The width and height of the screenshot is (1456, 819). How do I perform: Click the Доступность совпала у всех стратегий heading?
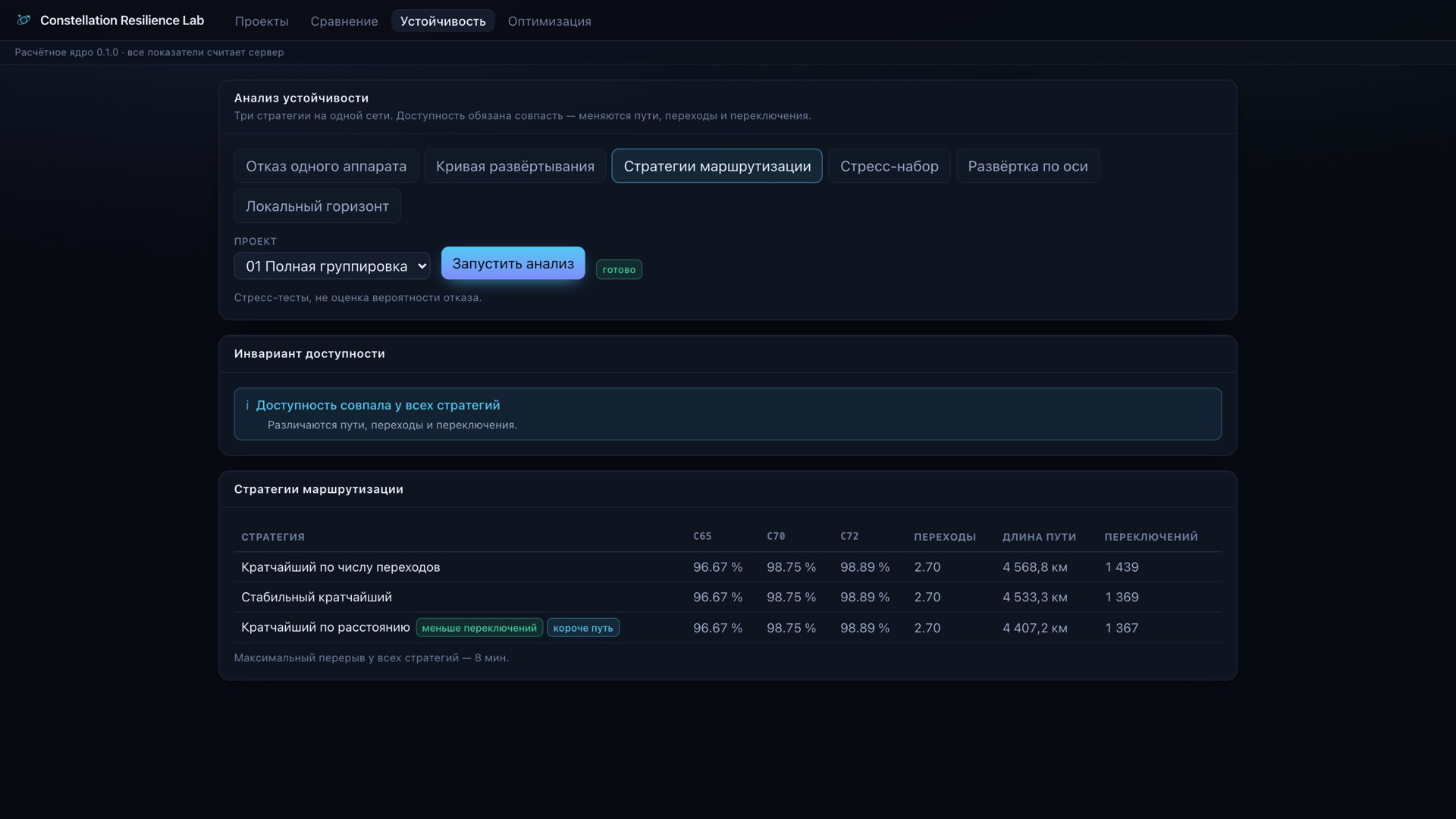[x=378, y=406]
